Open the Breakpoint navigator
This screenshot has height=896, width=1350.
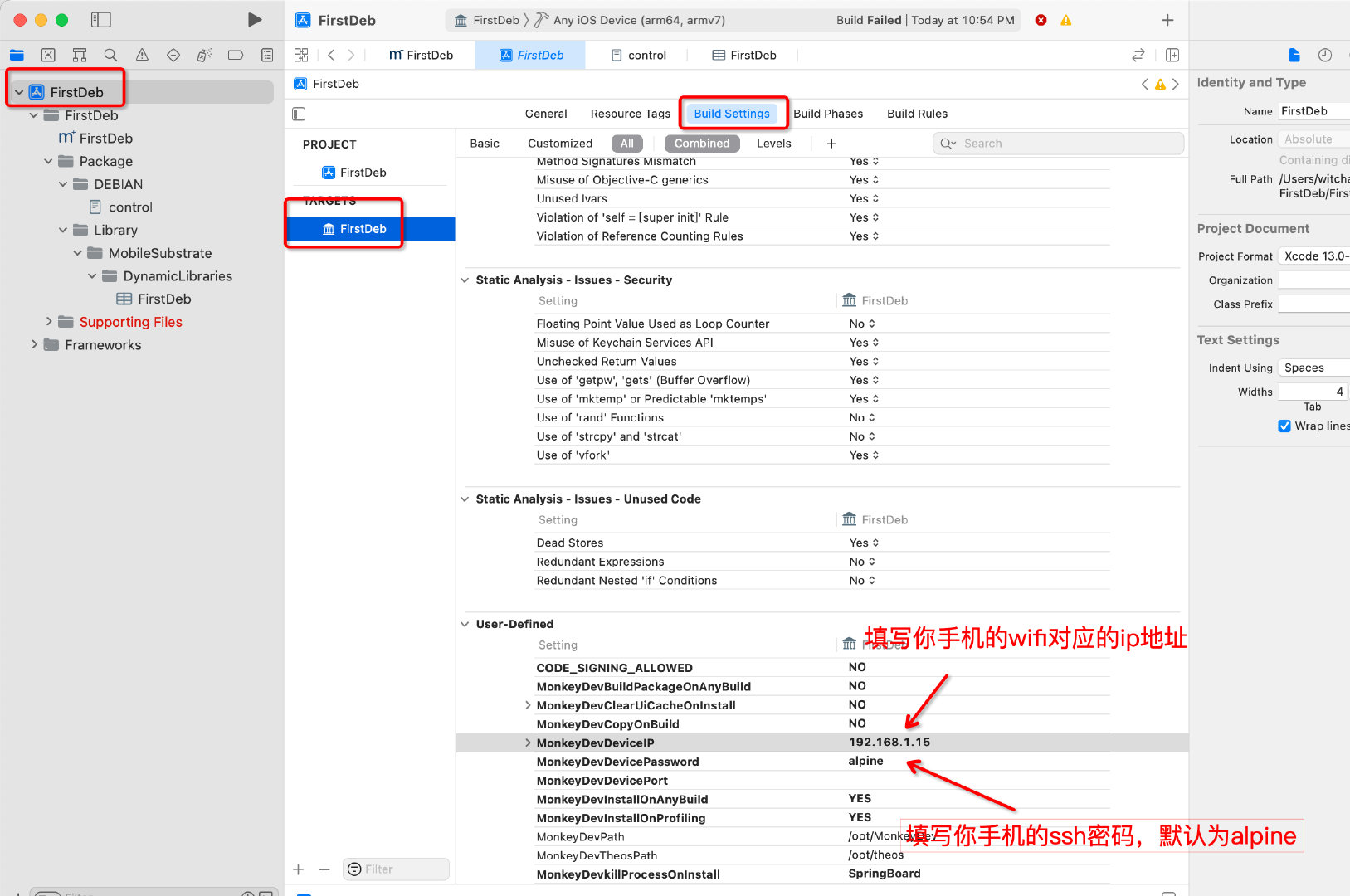236,56
